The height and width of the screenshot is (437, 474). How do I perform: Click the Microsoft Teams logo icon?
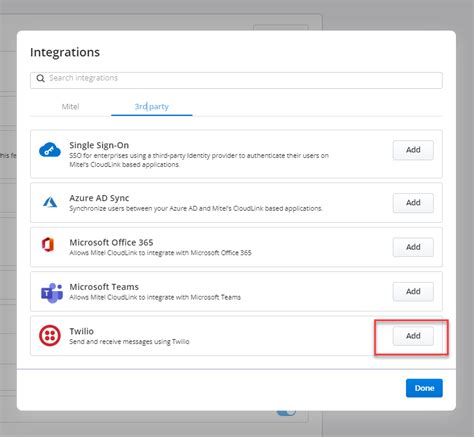52,293
